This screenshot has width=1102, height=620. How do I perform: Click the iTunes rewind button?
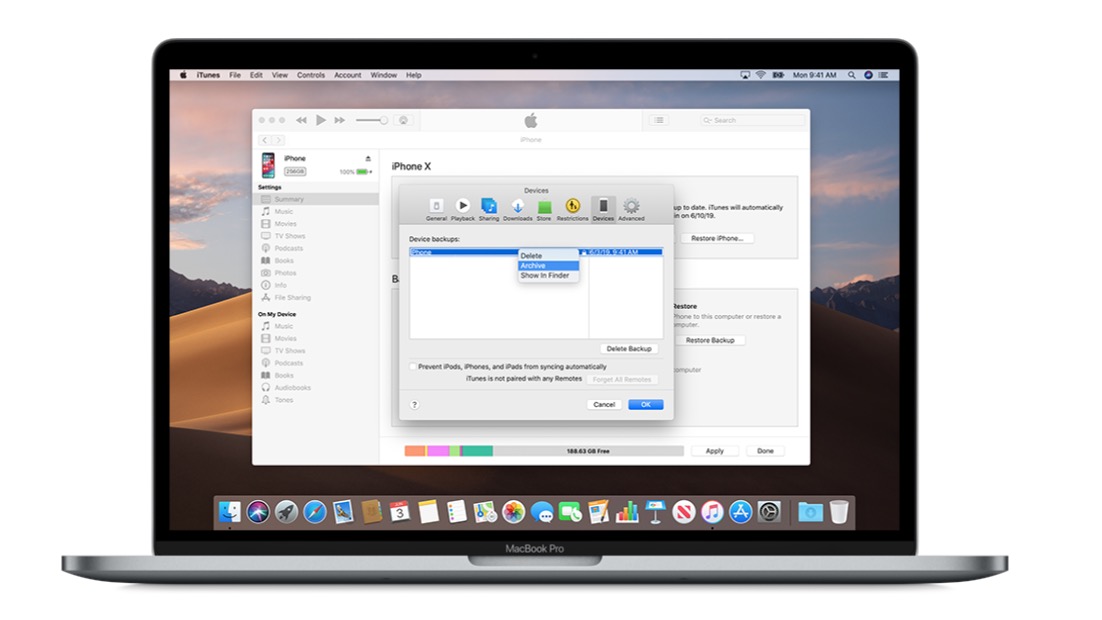pyautogui.click(x=301, y=120)
